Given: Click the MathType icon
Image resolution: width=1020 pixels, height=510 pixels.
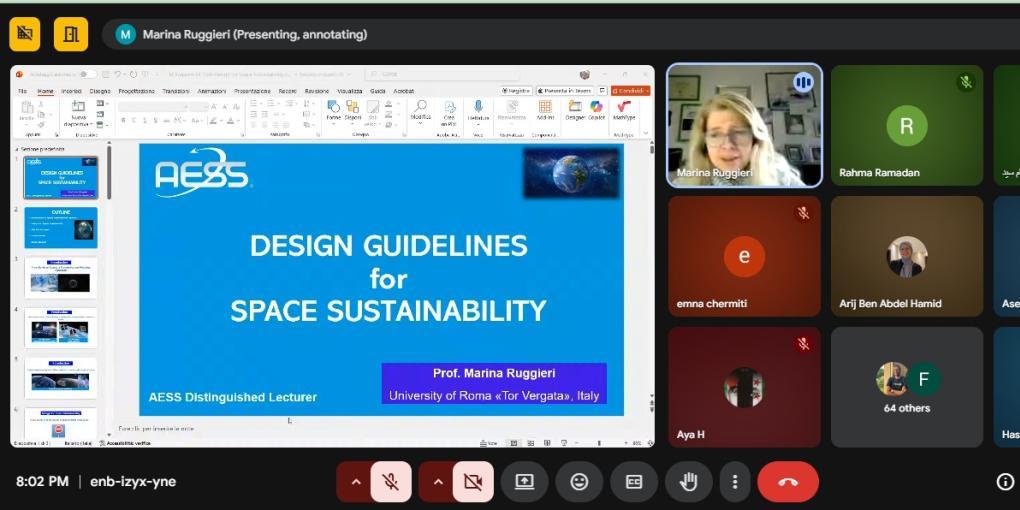Looking at the screenshot, I should click(624, 110).
